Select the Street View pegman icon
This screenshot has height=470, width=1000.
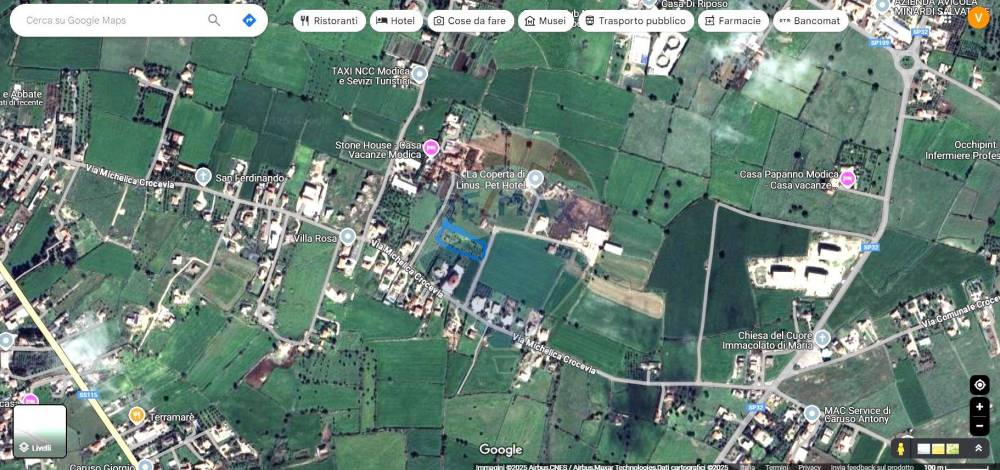click(x=901, y=448)
